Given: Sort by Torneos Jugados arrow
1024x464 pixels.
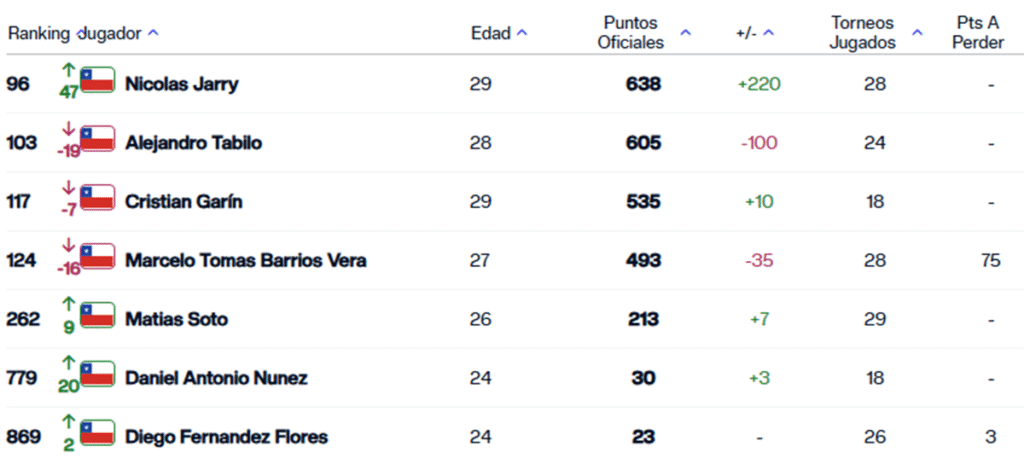Looking at the screenshot, I should [x=918, y=33].
